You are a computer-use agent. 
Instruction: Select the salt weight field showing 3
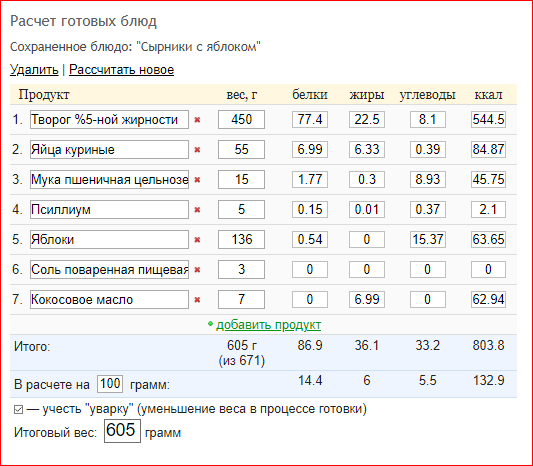click(241, 270)
